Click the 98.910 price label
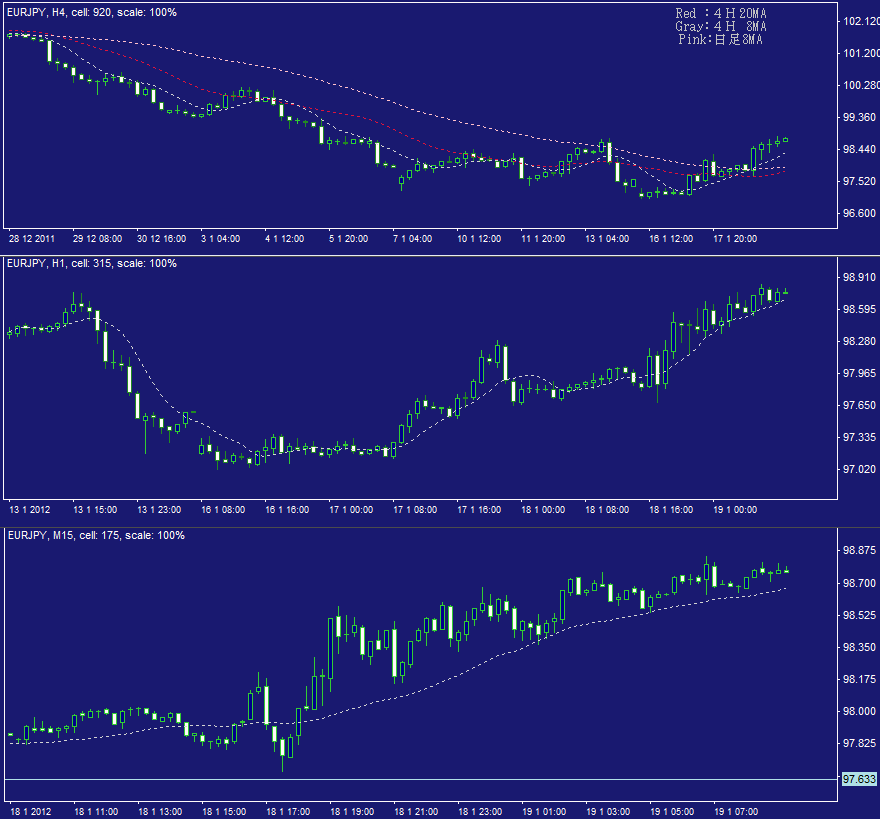This screenshot has height=819, width=880. pos(859,277)
